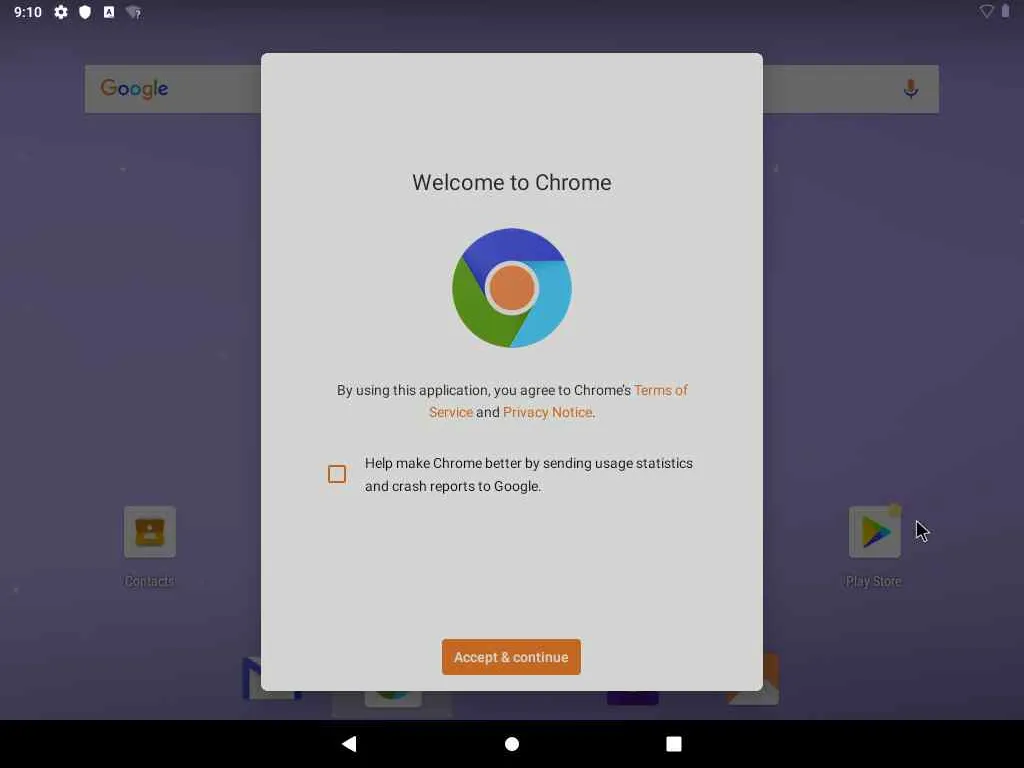Click the keyboard 'A' status bar icon

click(x=109, y=12)
